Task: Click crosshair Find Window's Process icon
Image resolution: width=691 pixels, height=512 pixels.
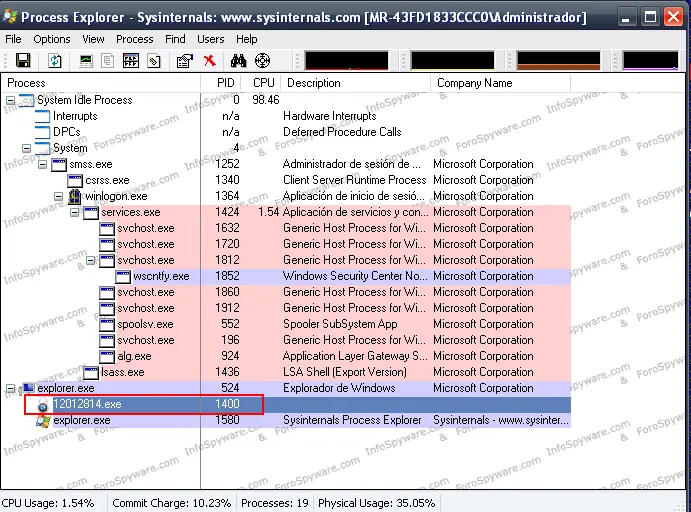Action: 263,60
